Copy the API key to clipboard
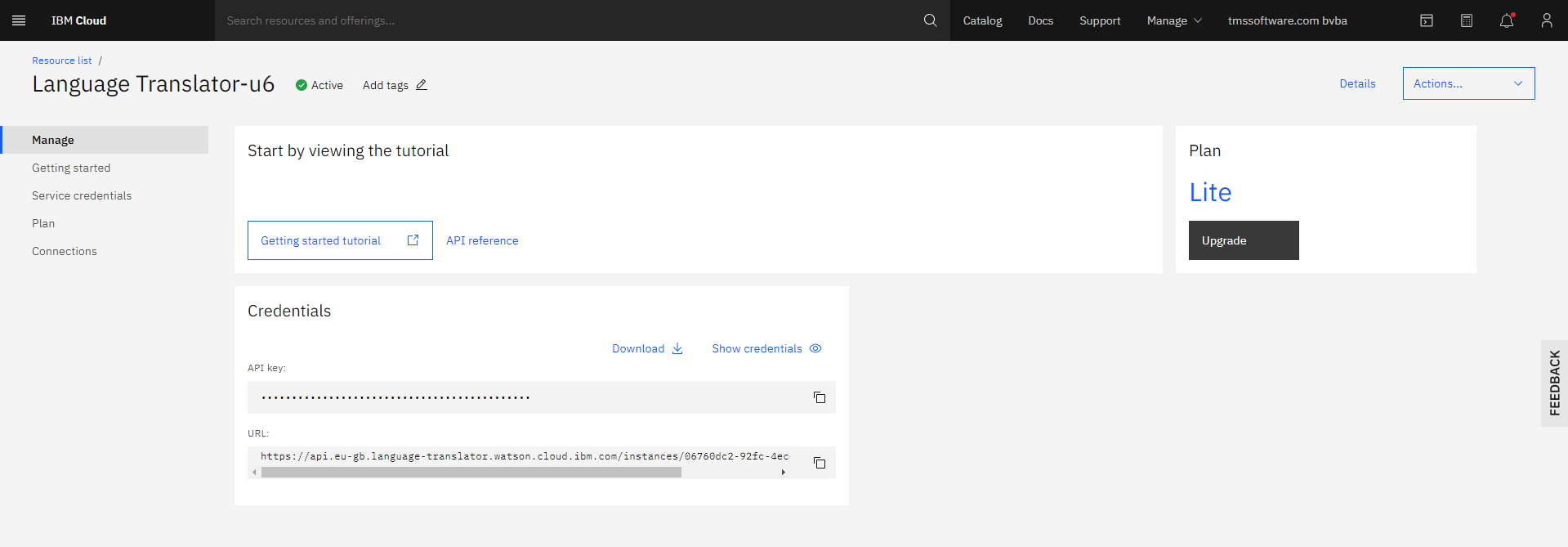The height and width of the screenshot is (547, 1568). (x=820, y=397)
